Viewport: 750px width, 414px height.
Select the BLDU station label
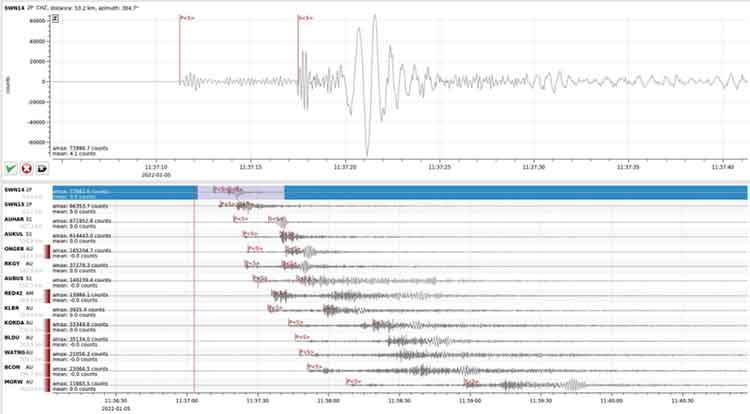click(12, 338)
